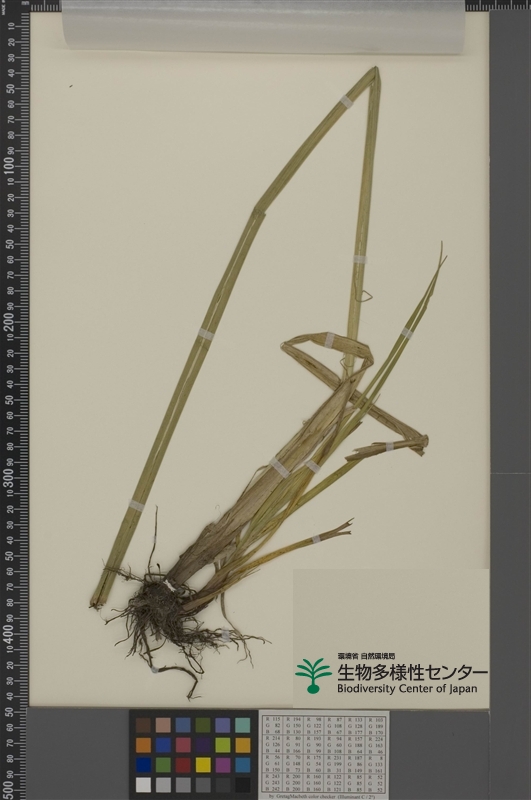
Task: Click the 'Biodiversity Center of Japan' text
Action: pyautogui.click(x=407, y=688)
